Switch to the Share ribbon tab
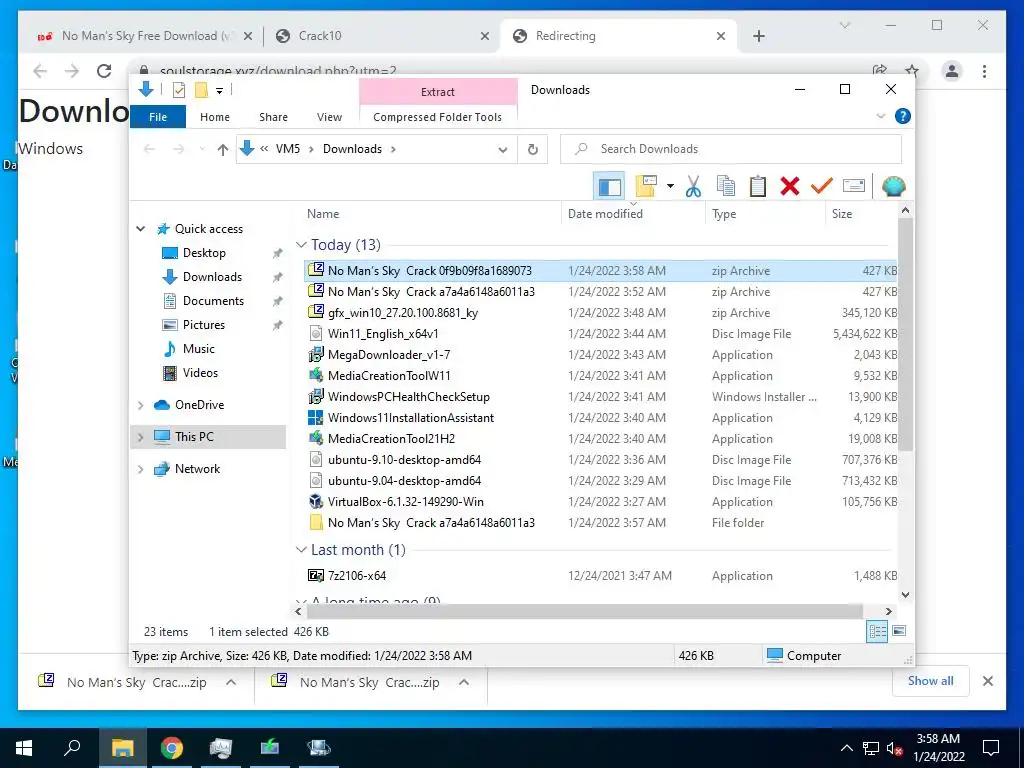The width and height of the screenshot is (1024, 768). tap(273, 117)
